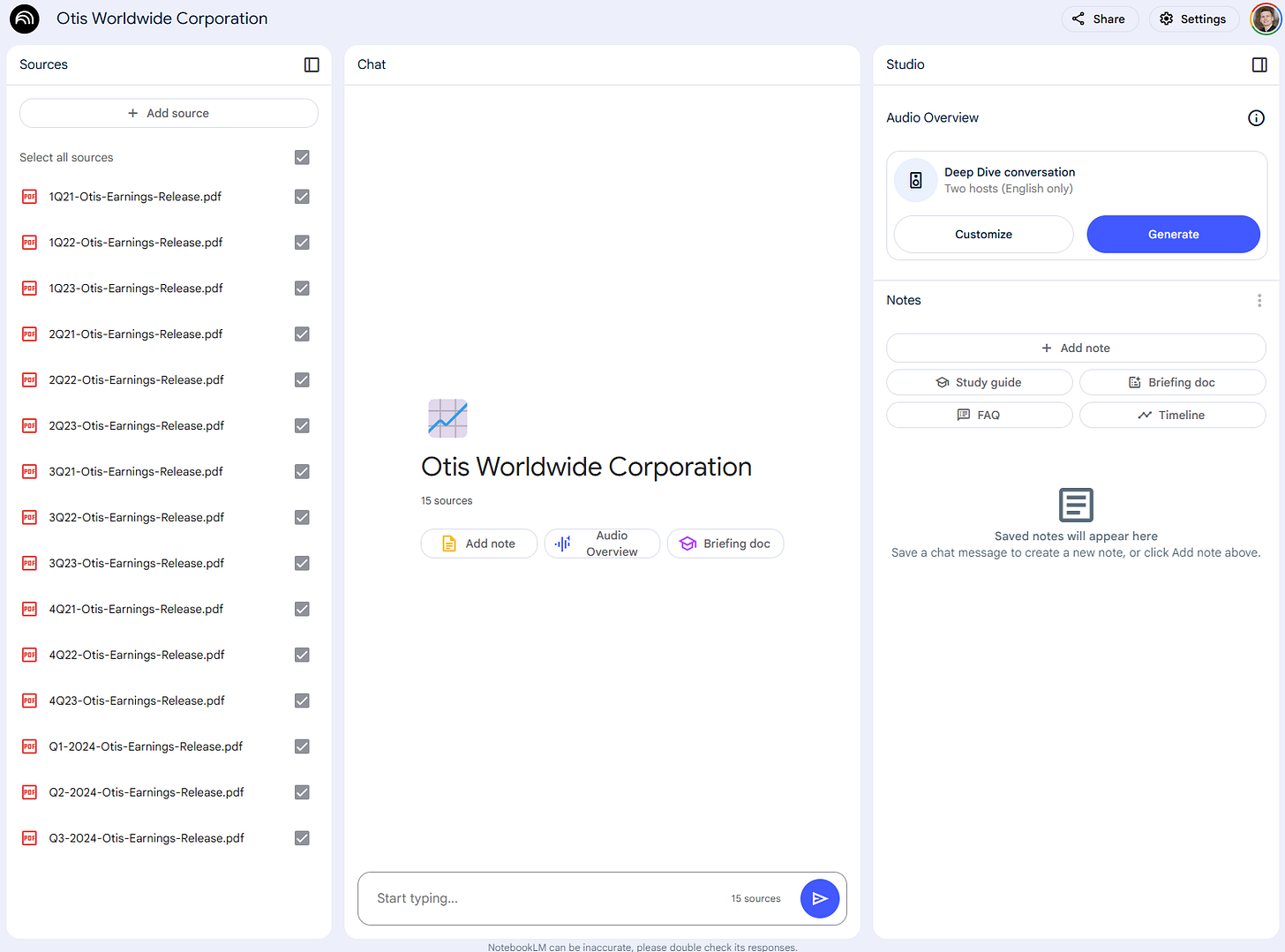Click Audio Overview chip in chat
Image resolution: width=1285 pixels, height=952 pixels.
click(x=602, y=543)
